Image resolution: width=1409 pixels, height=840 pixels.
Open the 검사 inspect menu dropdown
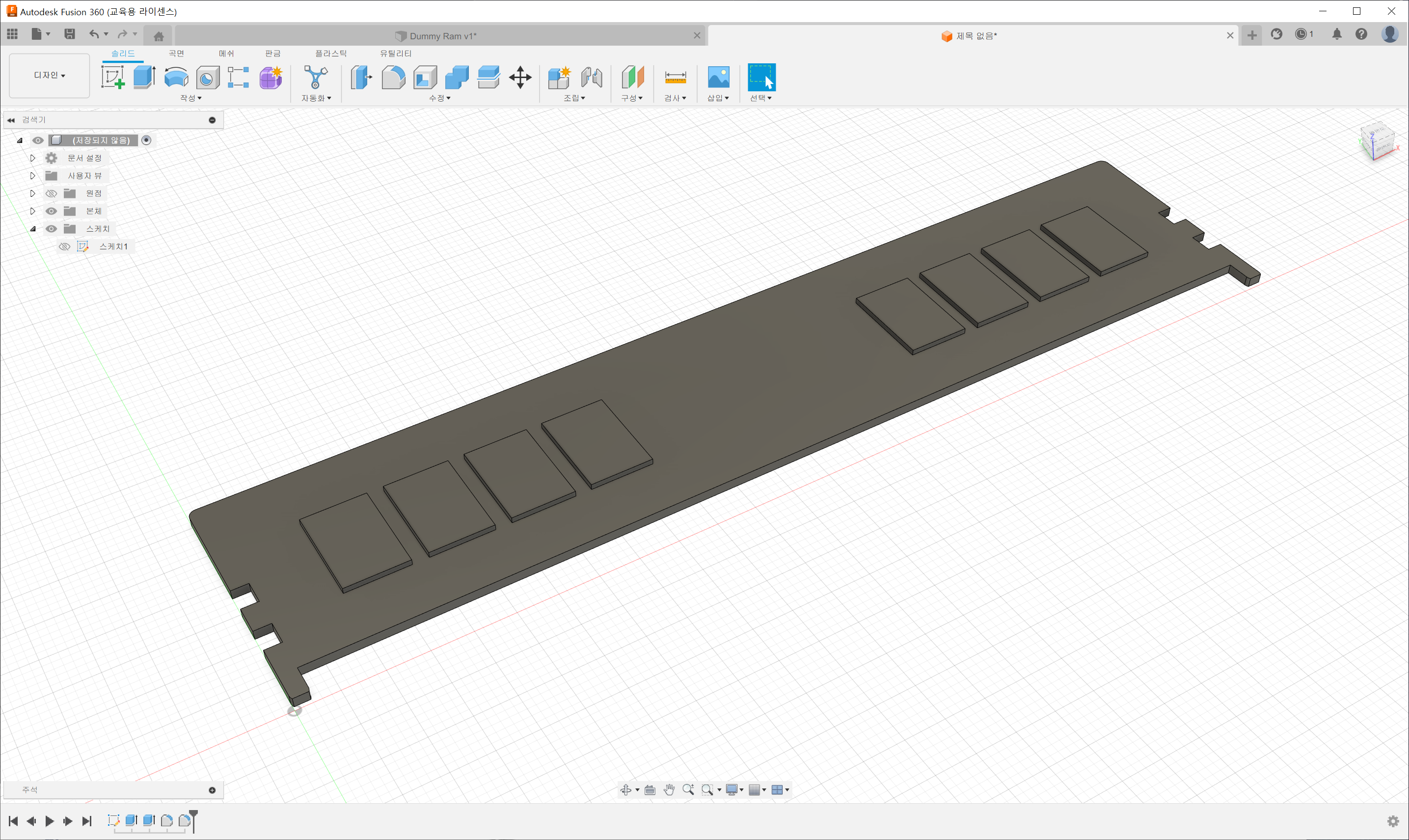(675, 98)
